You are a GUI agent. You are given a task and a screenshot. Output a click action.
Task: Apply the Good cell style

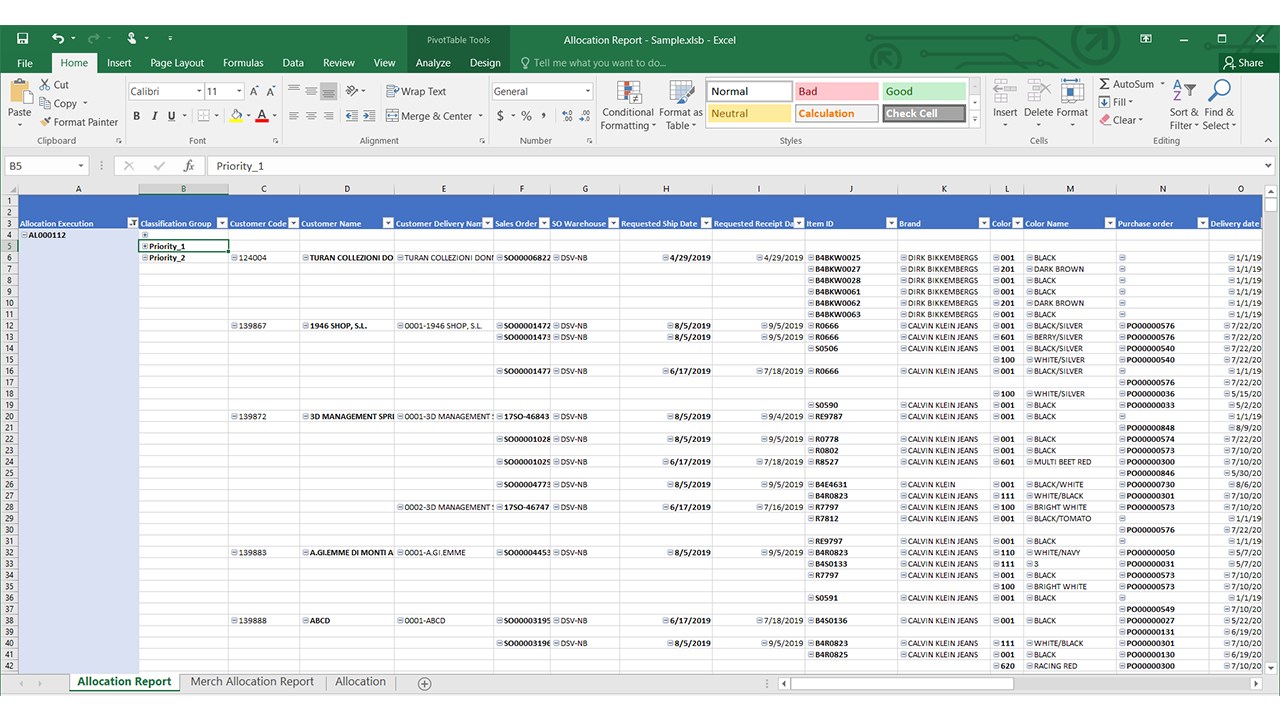924,91
